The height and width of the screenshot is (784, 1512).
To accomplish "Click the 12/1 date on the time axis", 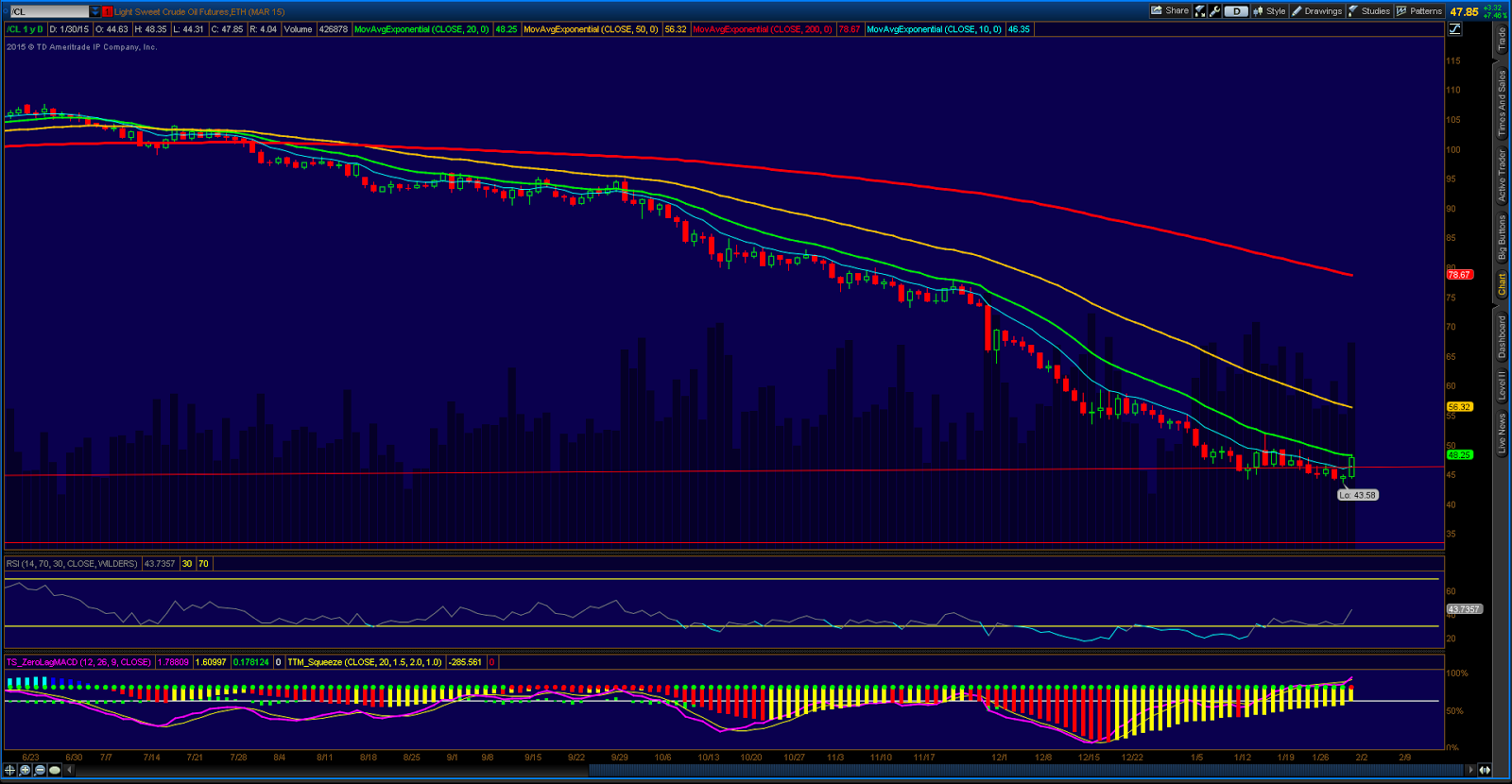I will tap(999, 758).
